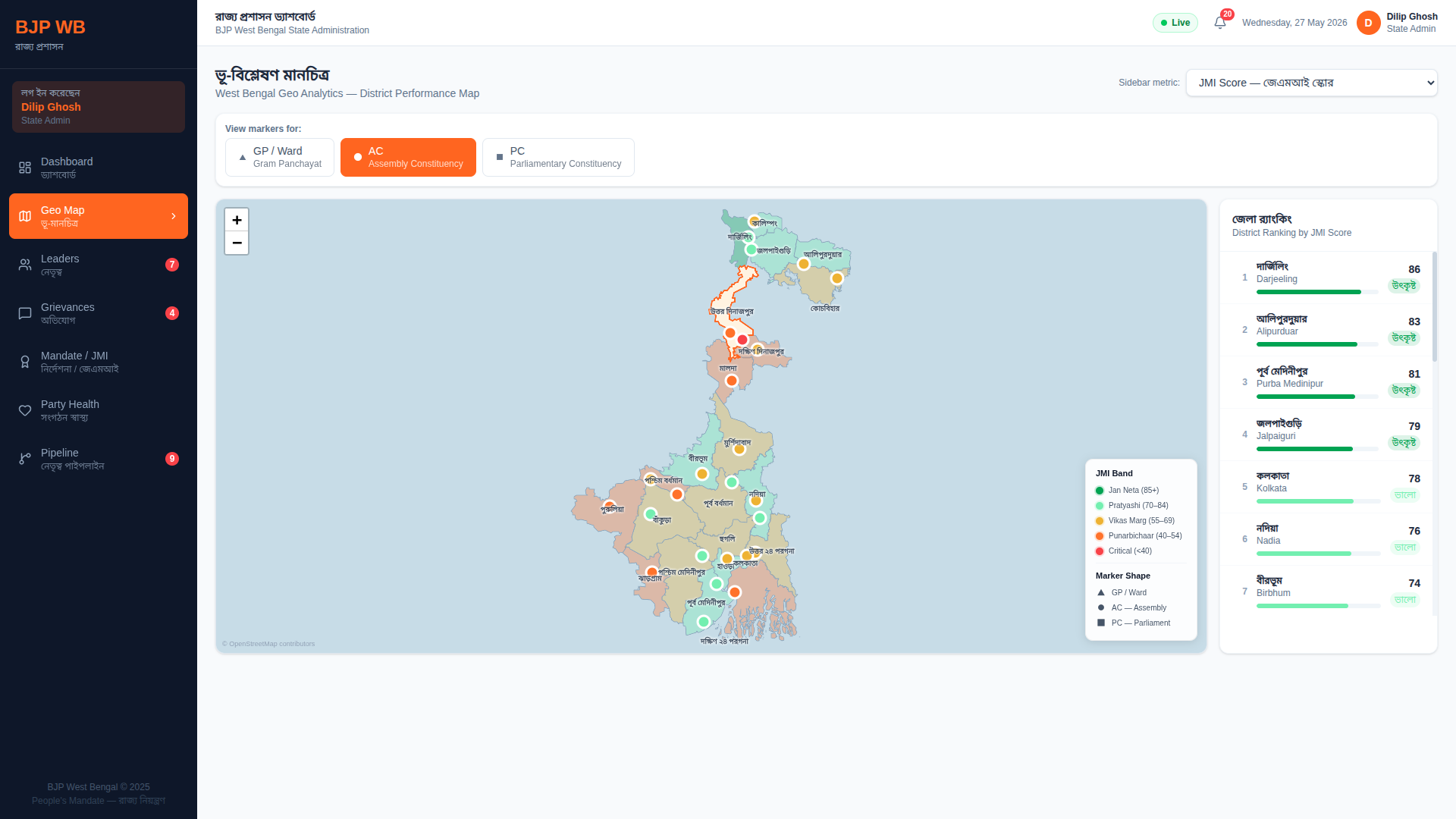Expand the Geo Map chevron arrow

coord(174,216)
